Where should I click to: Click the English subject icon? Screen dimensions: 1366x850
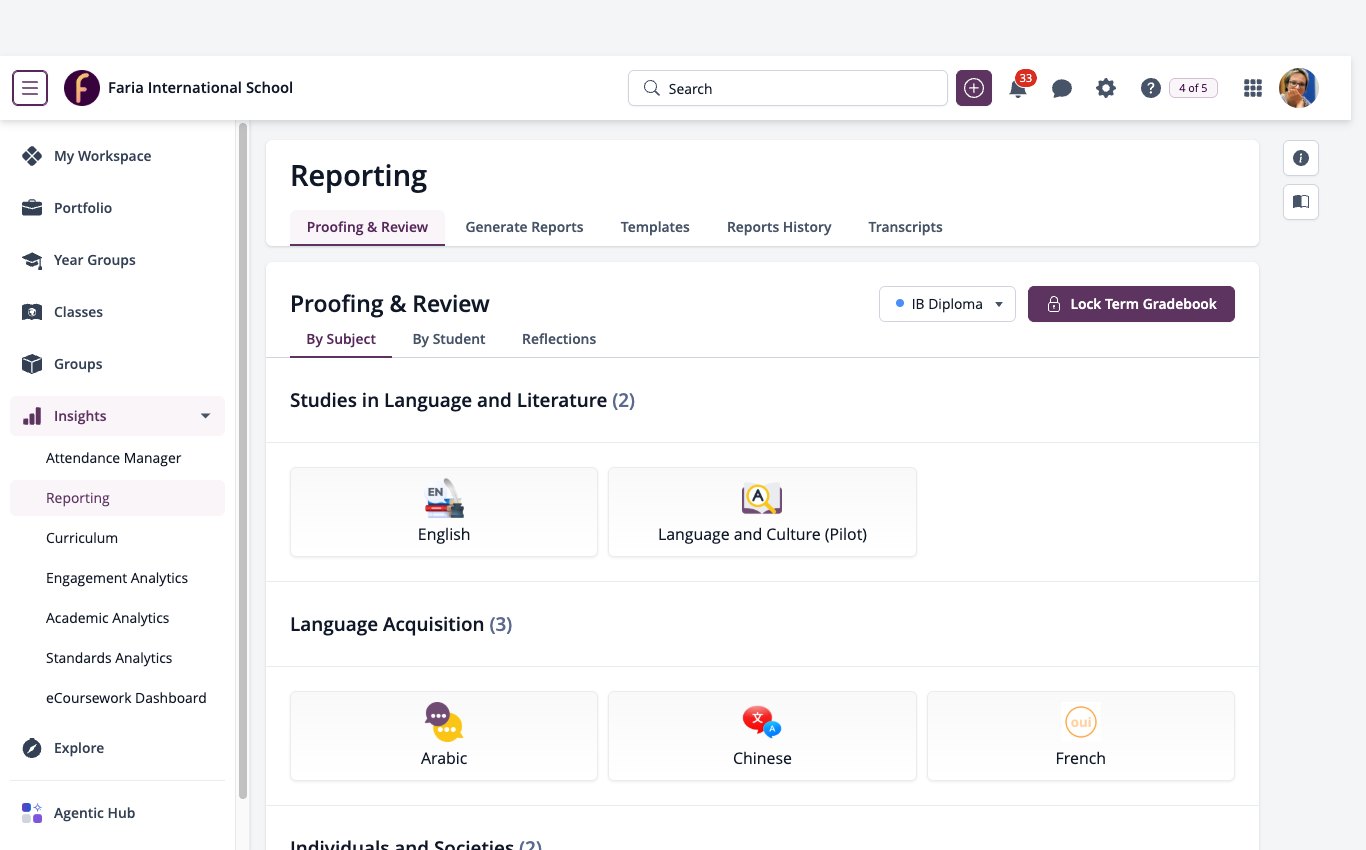pos(444,498)
